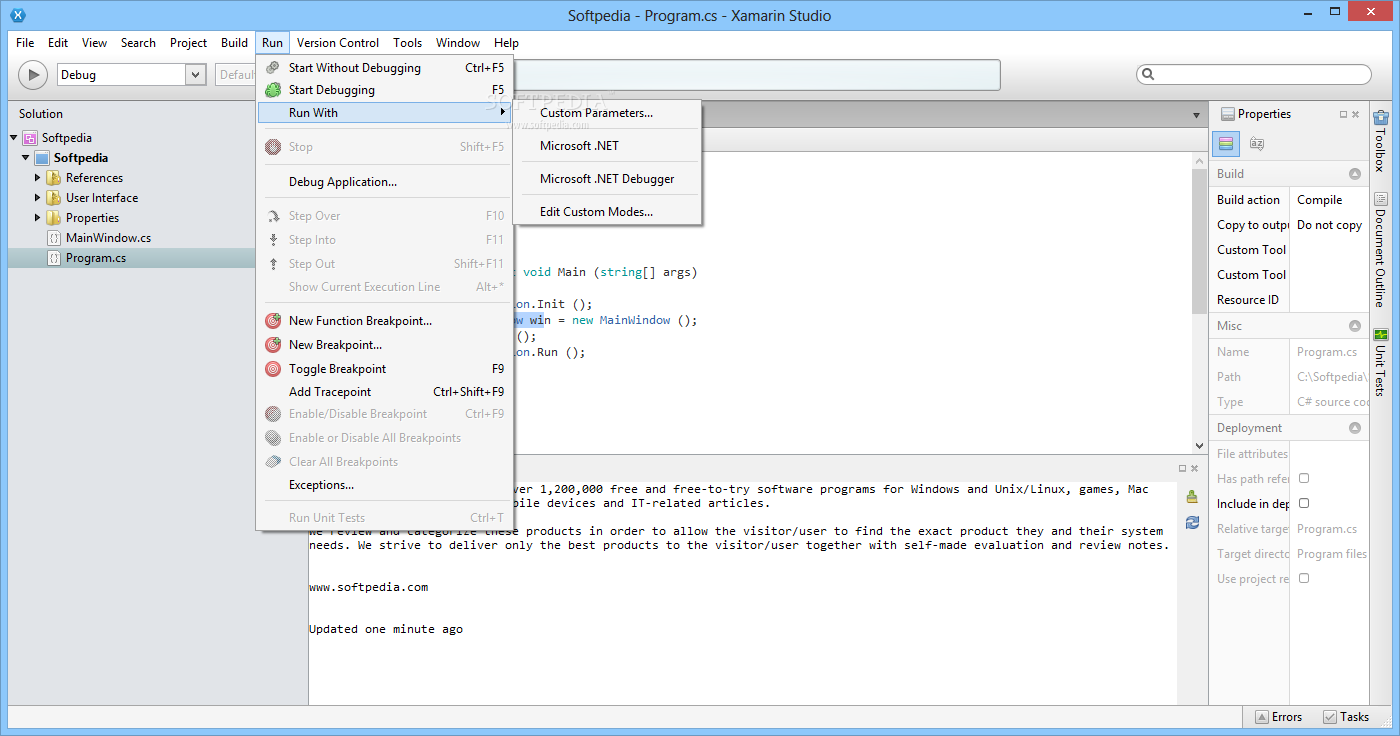Open the Help menu
This screenshot has height=736, width=1400.
pos(506,43)
